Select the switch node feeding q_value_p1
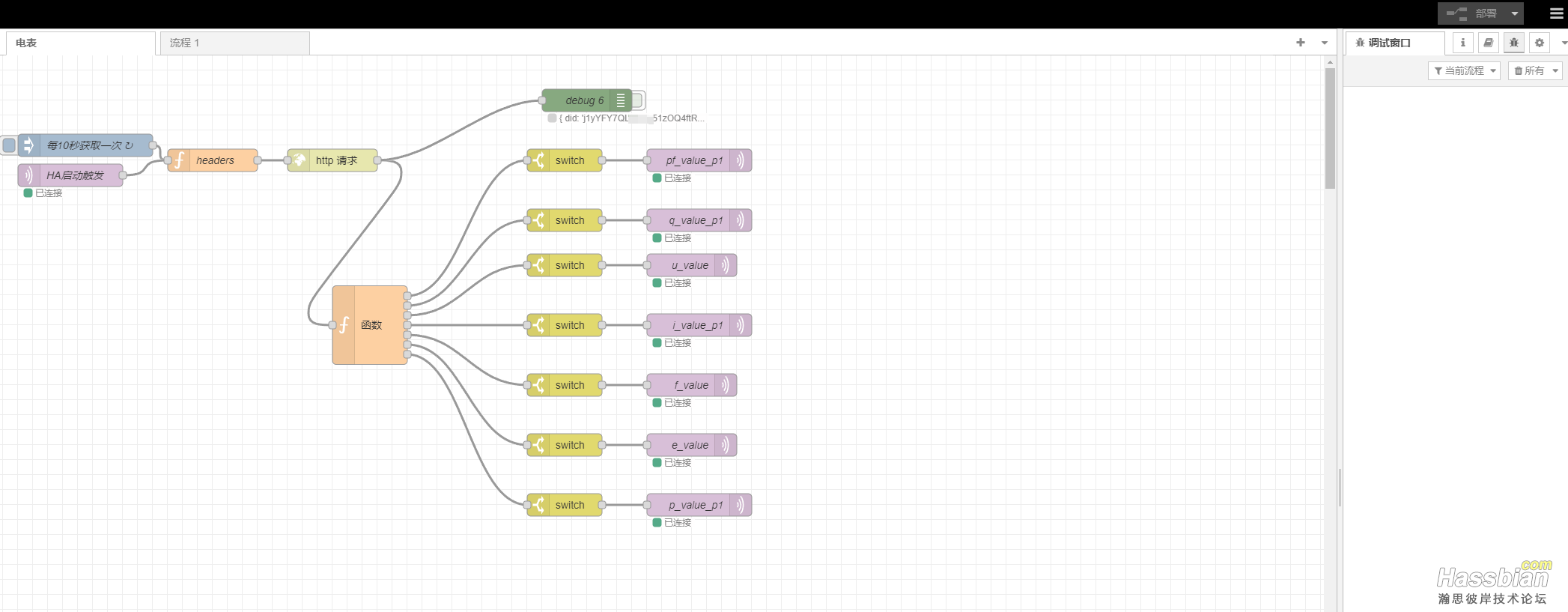The height and width of the screenshot is (612, 1568). [565, 220]
